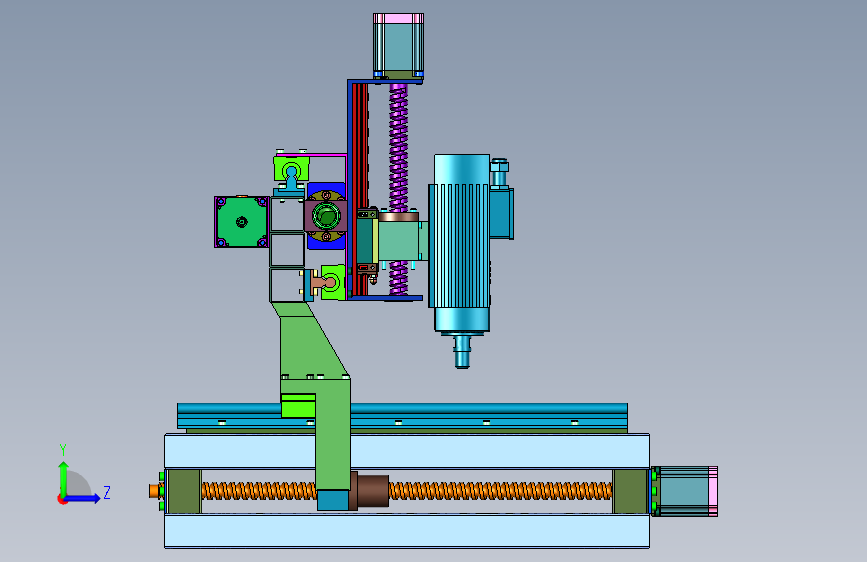Select the olive bearing block at right of screw

point(630,491)
